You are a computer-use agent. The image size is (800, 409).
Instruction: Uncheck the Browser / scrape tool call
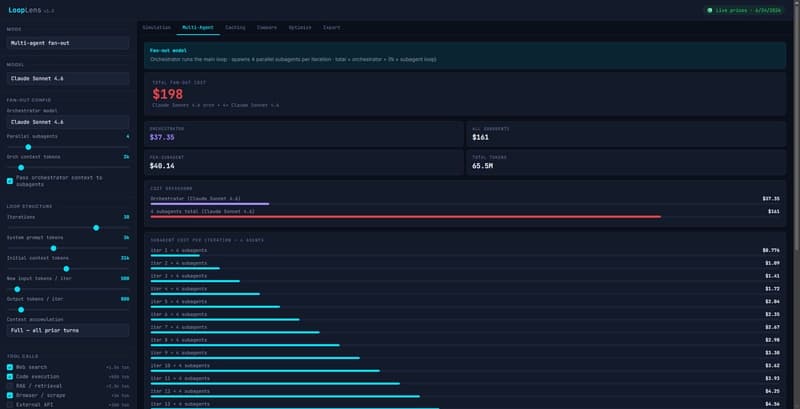coord(10,395)
